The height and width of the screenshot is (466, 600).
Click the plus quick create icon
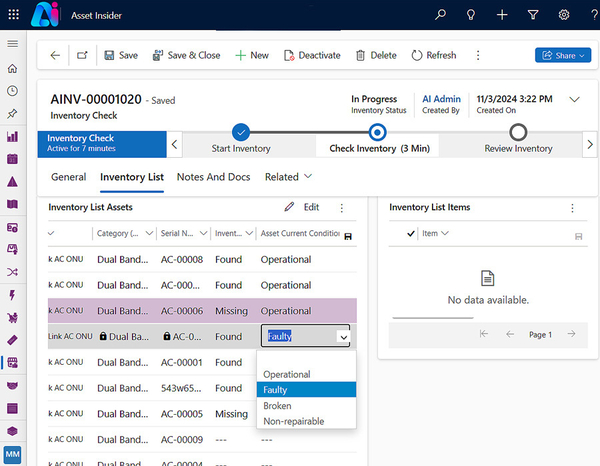click(502, 15)
